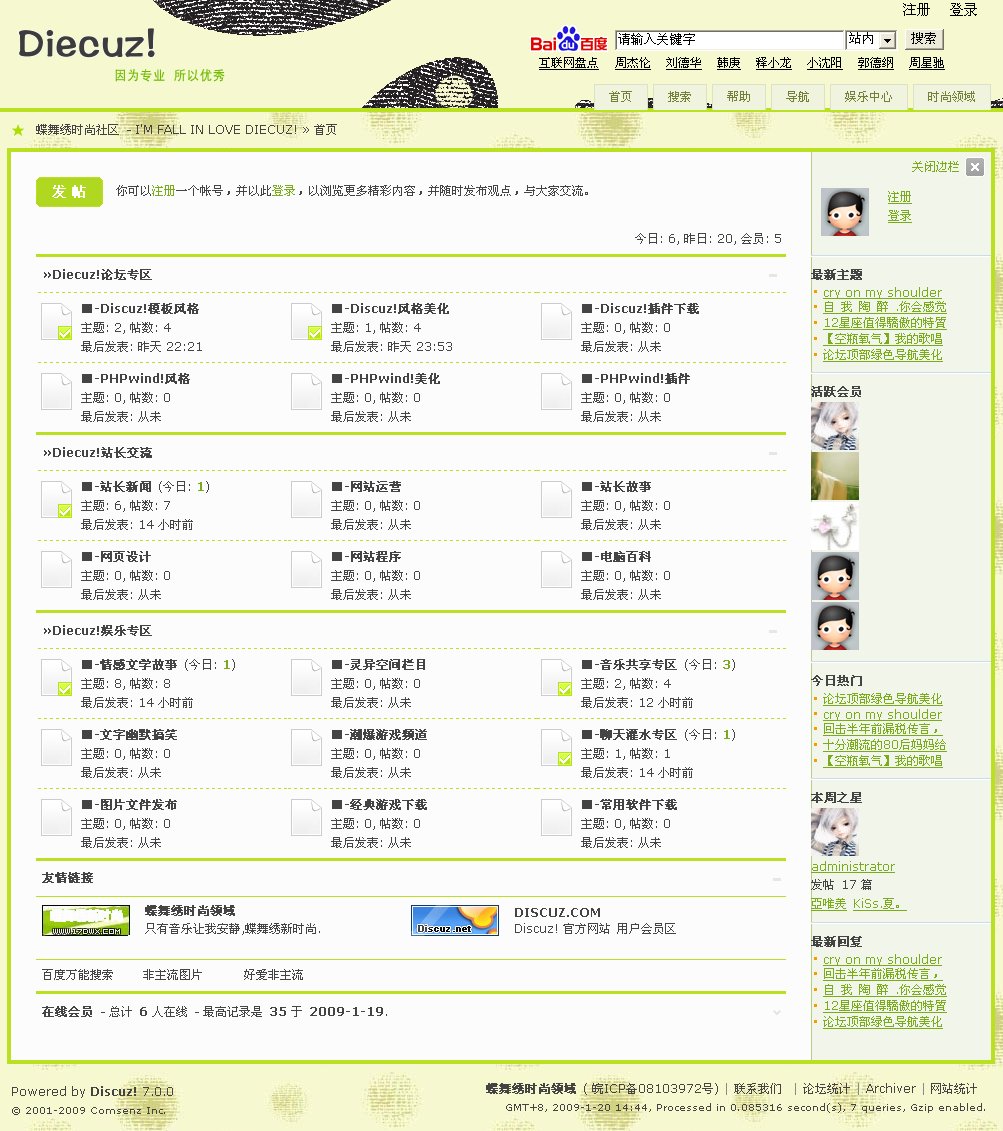Viewport: 1003px width, 1131px height.
Task: Open the 互联网盘点 keyword link
Action: point(569,63)
